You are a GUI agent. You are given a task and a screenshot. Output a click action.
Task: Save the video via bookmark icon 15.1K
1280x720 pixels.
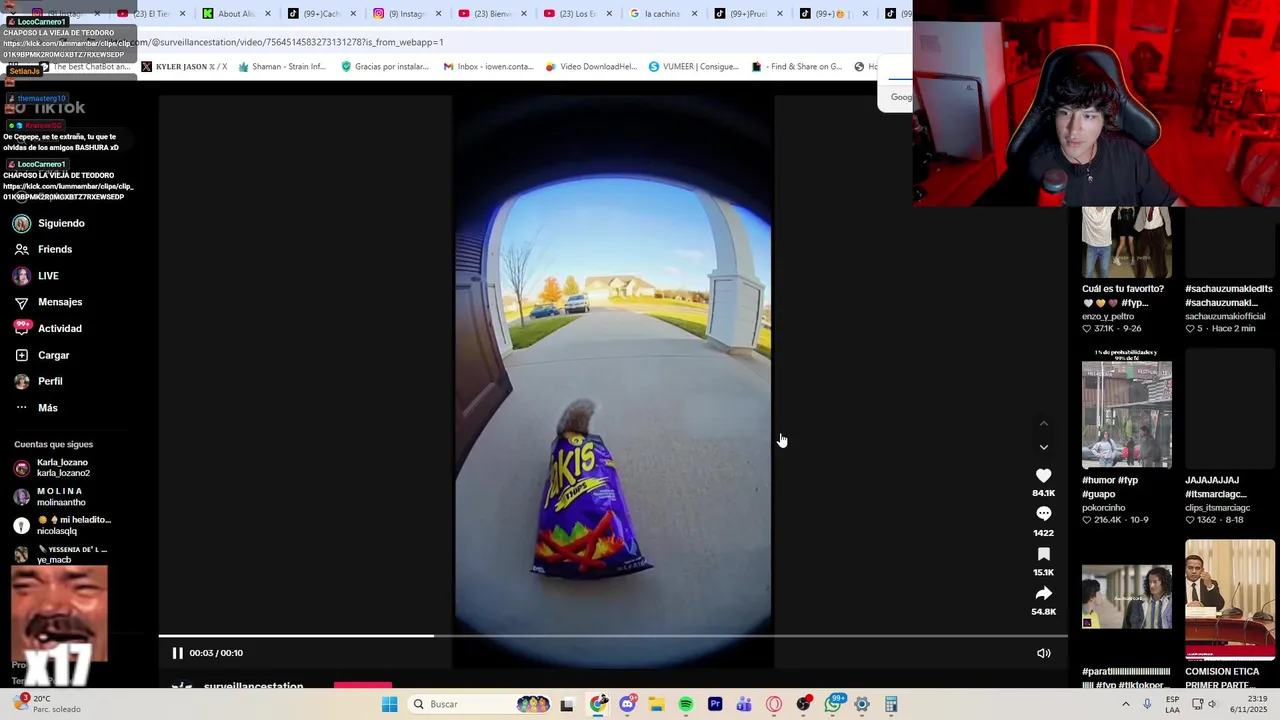click(1043, 554)
